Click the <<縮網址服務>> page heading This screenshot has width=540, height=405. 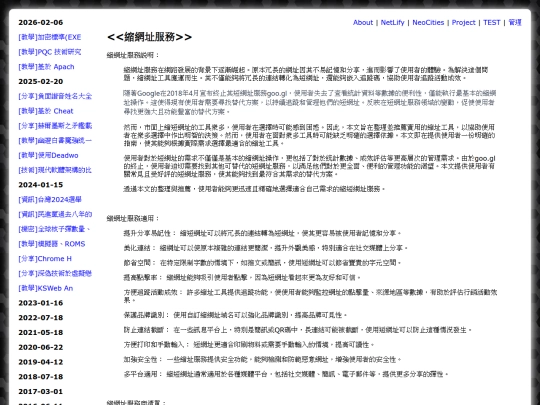click(149, 37)
